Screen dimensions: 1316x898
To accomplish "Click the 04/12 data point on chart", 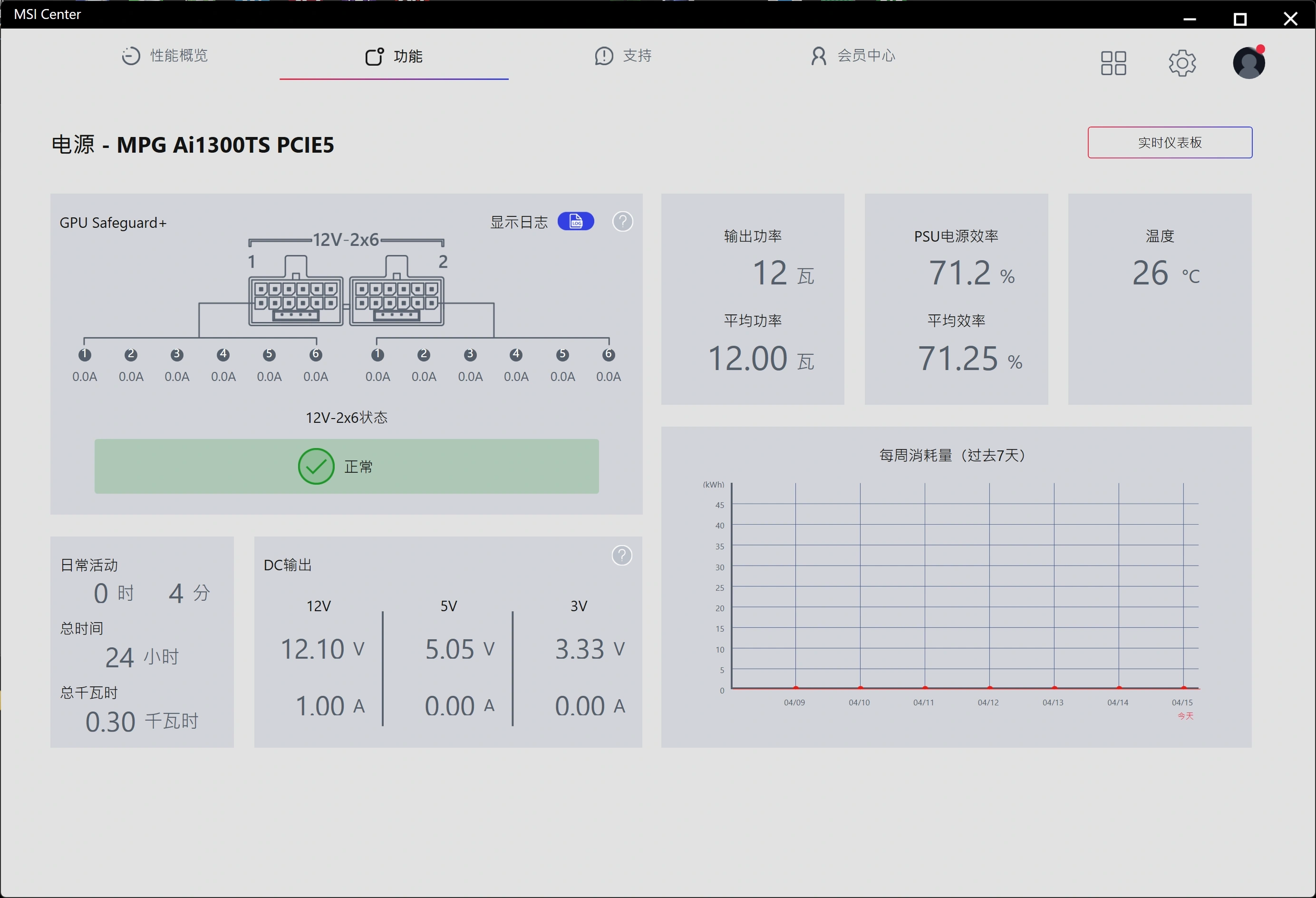I will 989,688.
